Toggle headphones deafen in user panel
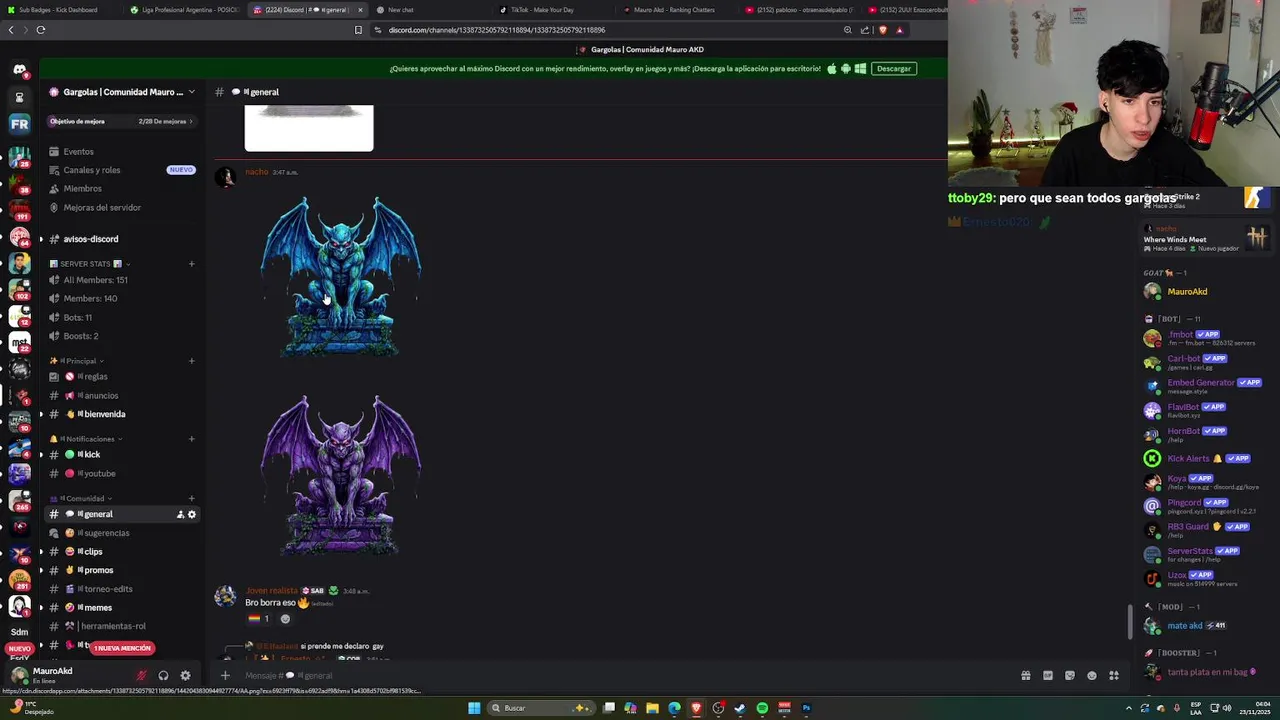Viewport: 1280px width, 720px height. [x=163, y=675]
